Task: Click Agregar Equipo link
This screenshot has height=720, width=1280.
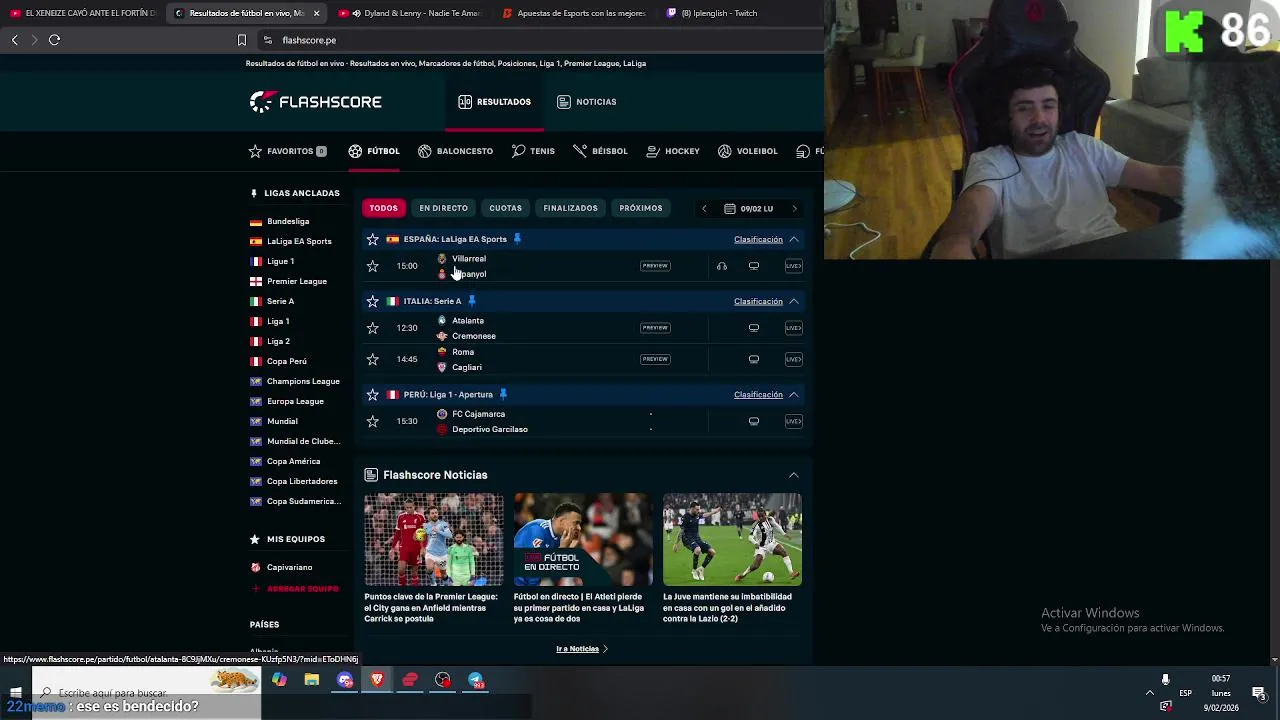Action: click(295, 589)
